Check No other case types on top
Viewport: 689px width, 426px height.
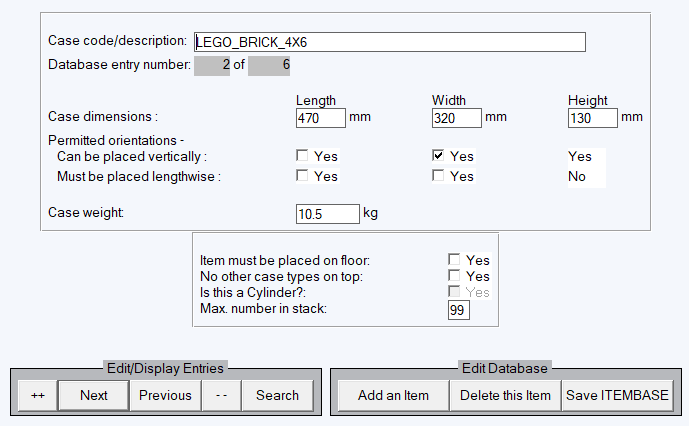click(454, 276)
